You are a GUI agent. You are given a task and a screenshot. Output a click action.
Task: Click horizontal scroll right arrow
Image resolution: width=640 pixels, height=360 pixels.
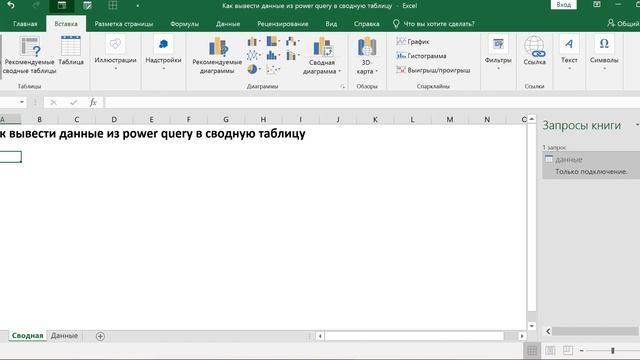tap(522, 336)
